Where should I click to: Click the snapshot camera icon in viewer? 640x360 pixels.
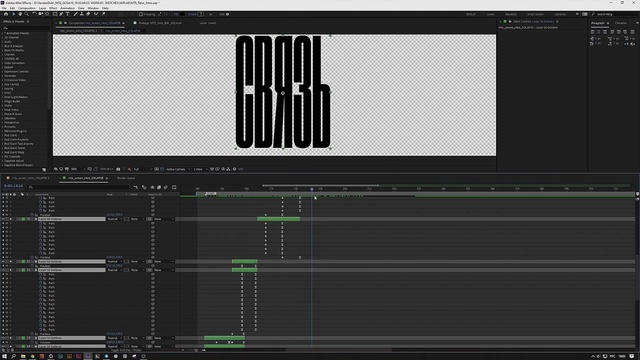118,169
